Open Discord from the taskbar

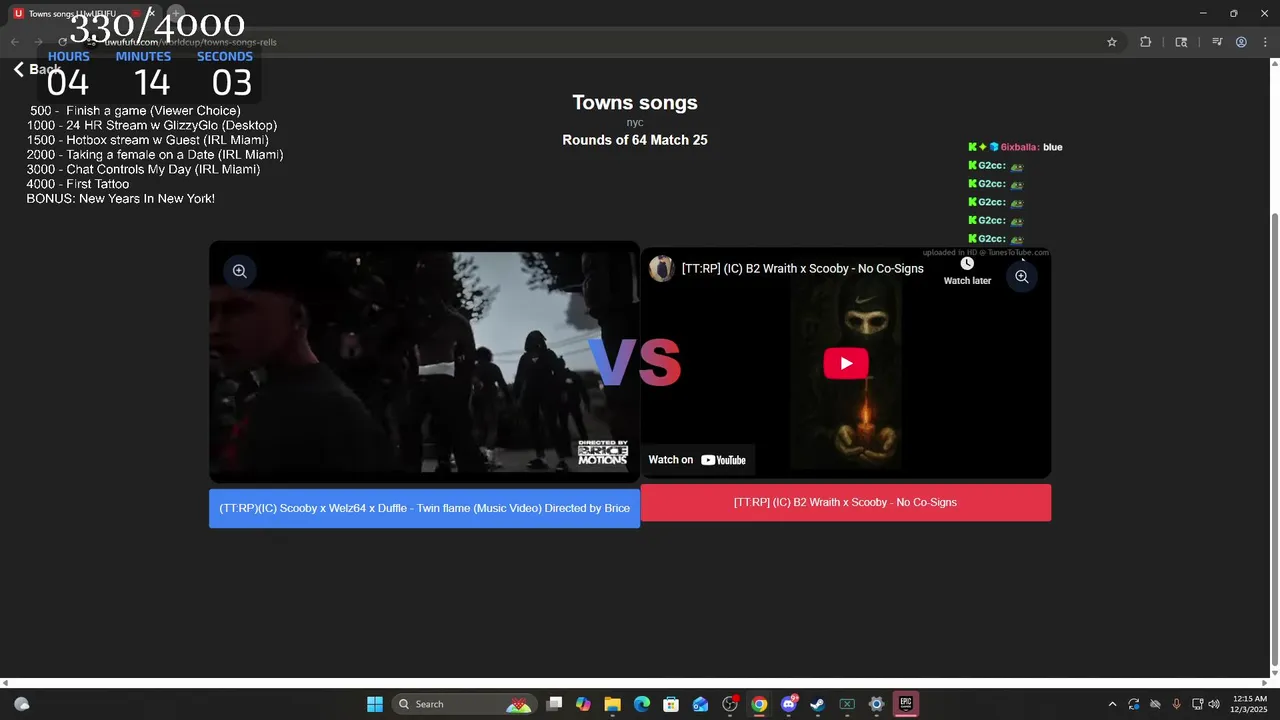point(788,704)
